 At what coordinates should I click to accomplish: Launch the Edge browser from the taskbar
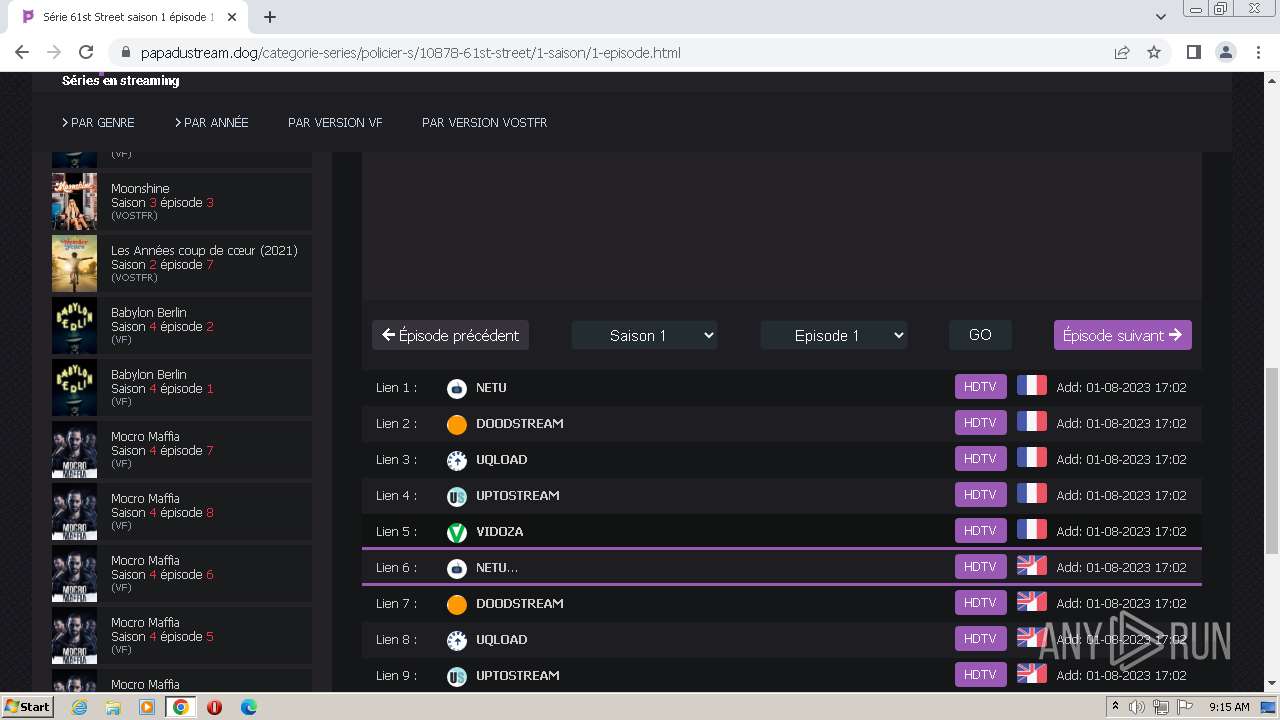[248, 707]
